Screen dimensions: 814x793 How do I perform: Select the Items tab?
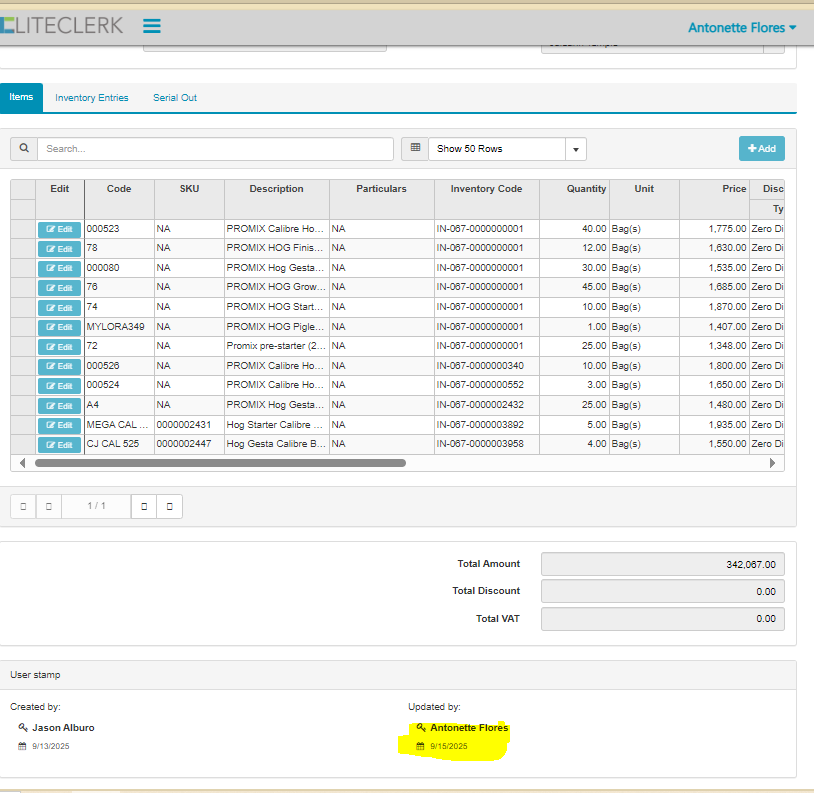[21, 98]
